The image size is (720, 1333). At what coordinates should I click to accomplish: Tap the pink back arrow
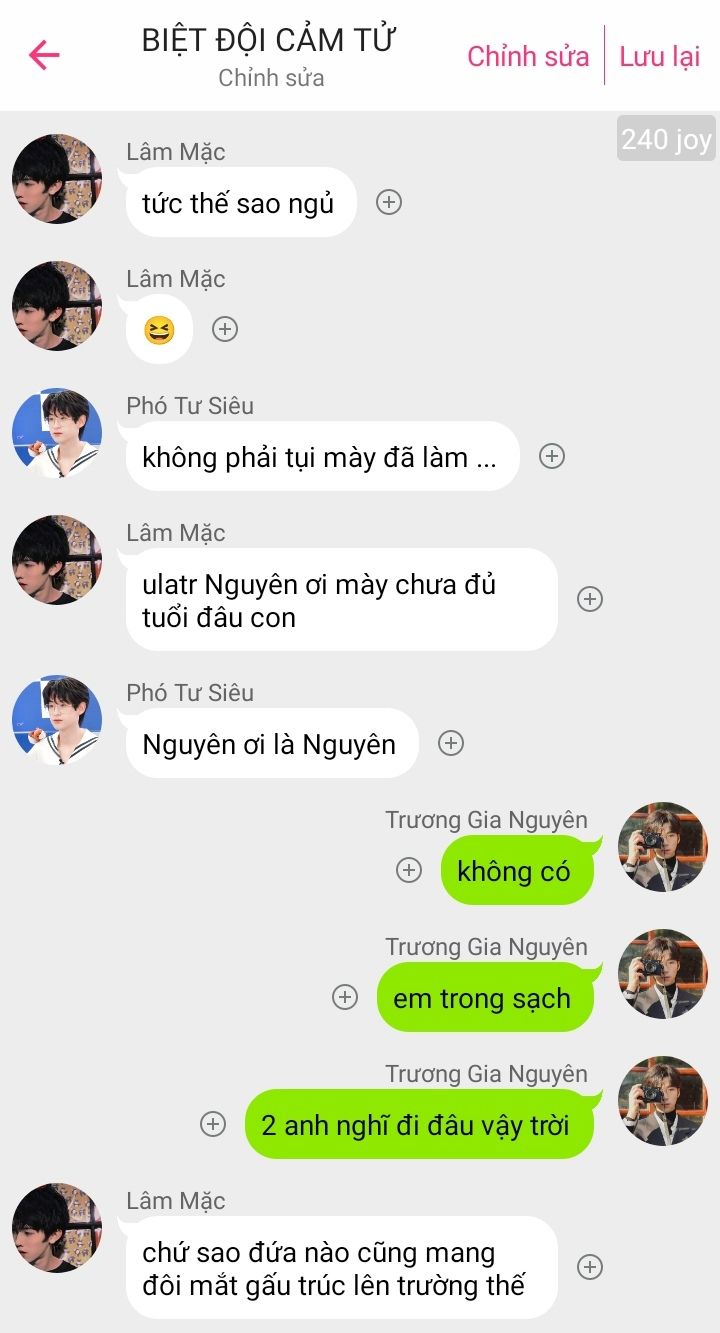pos(45,55)
